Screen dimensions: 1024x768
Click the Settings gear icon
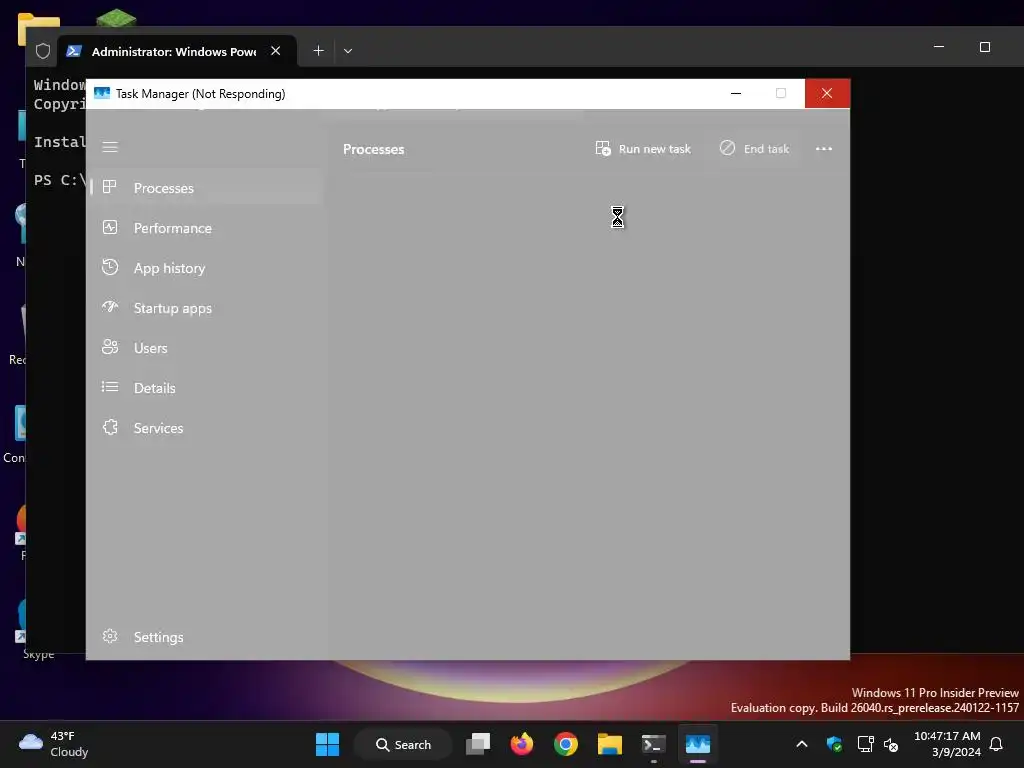click(110, 636)
